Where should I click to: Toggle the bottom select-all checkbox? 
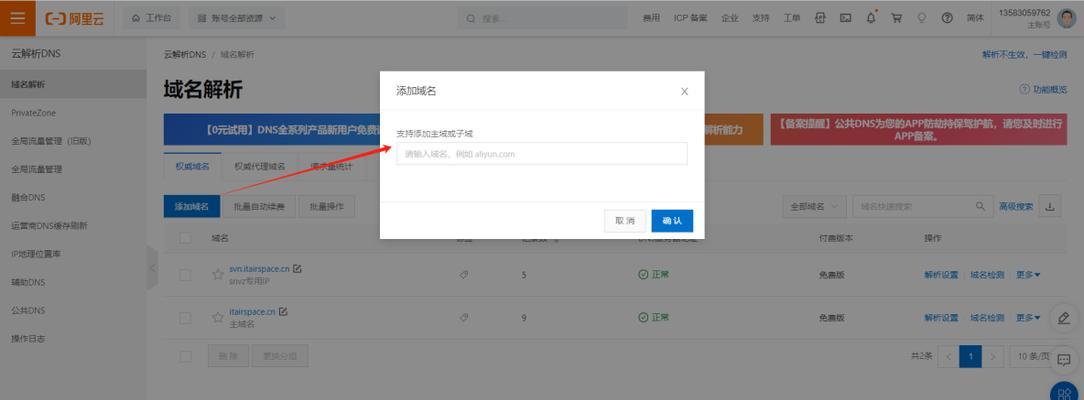[185, 356]
